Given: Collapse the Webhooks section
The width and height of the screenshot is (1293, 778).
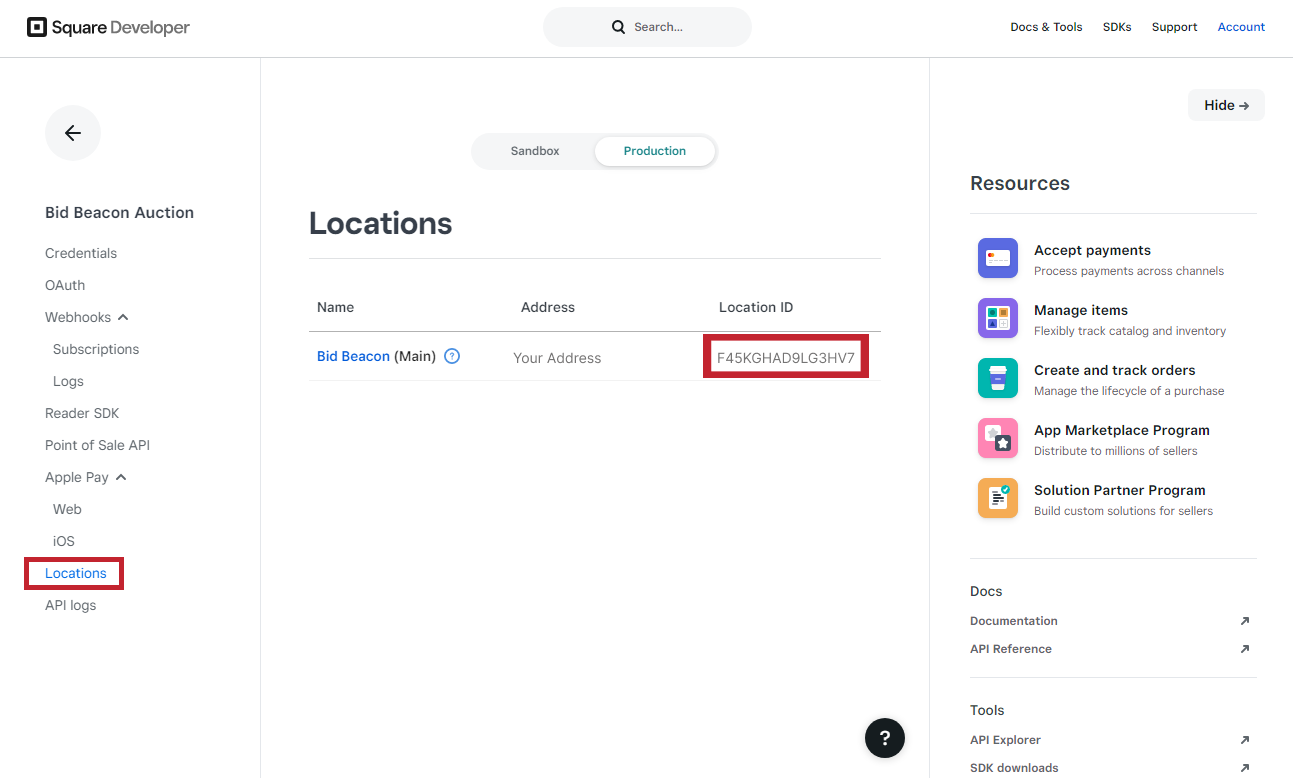Looking at the screenshot, I should (x=123, y=317).
